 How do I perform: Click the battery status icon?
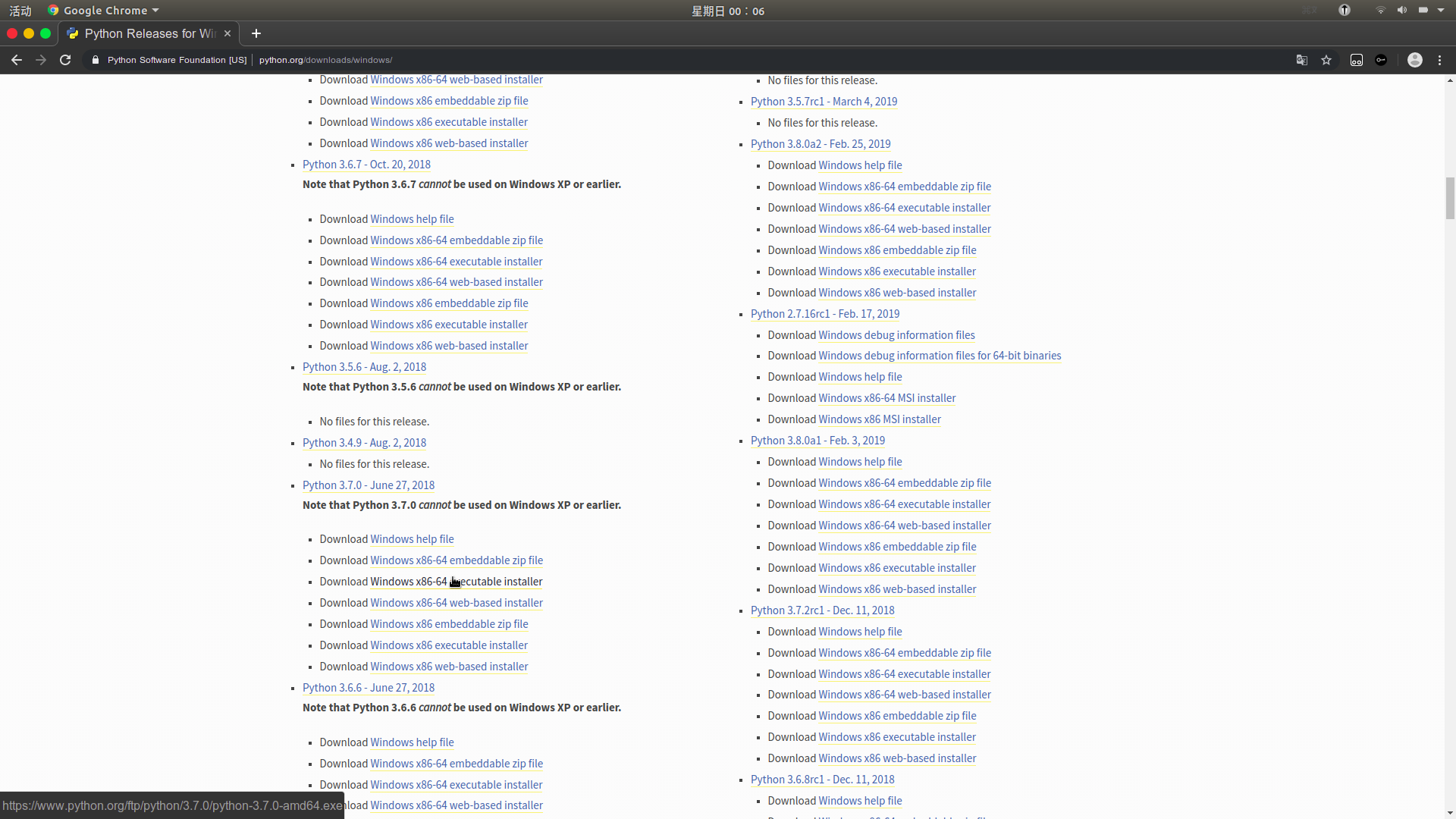pyautogui.click(x=1423, y=10)
